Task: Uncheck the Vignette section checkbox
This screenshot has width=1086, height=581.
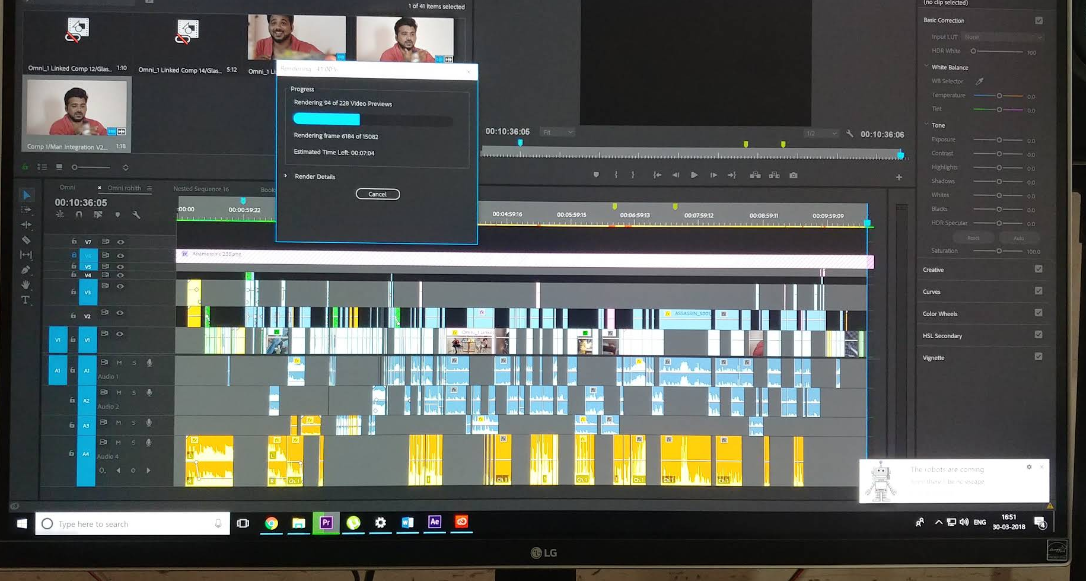Action: 1038,357
